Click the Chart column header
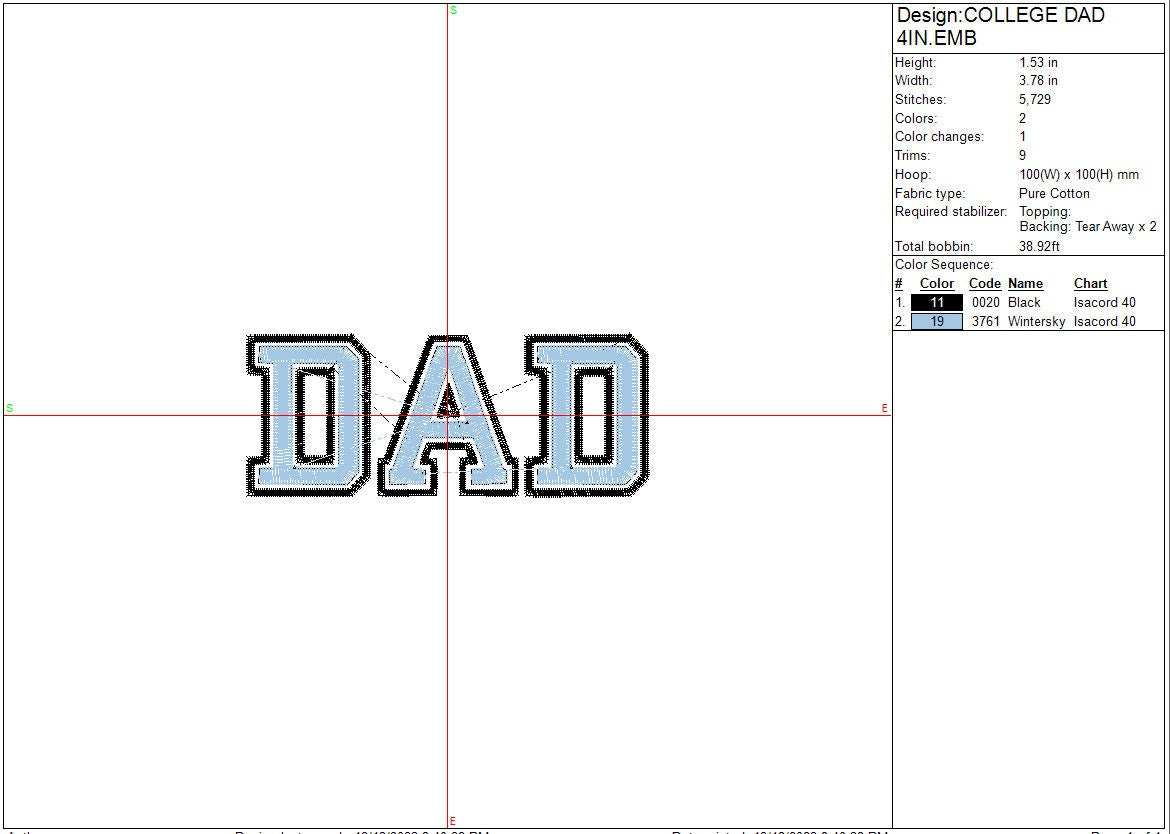This screenshot has width=1170, height=834. [x=1090, y=284]
